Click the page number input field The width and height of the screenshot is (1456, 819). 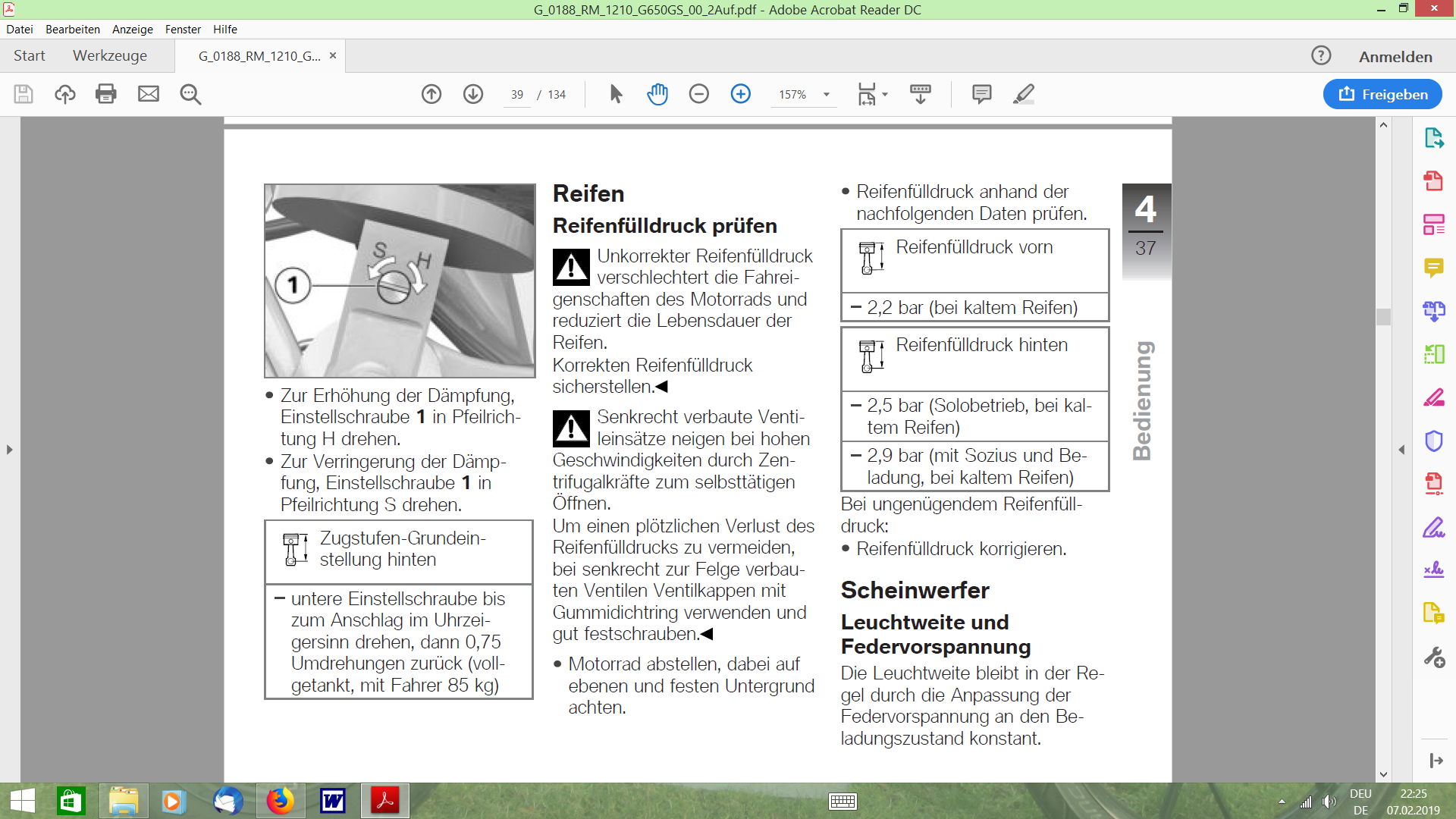point(517,95)
